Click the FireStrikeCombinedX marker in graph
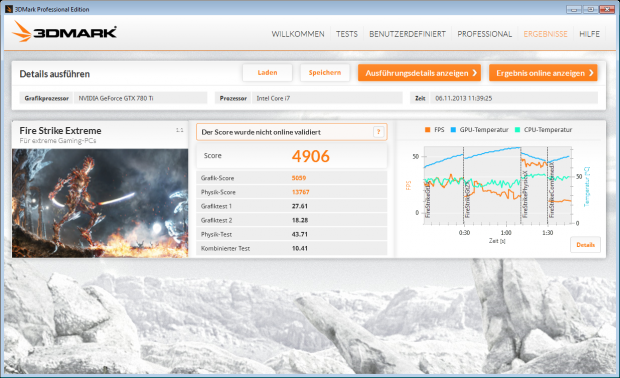The width and height of the screenshot is (620, 378). (x=552, y=191)
